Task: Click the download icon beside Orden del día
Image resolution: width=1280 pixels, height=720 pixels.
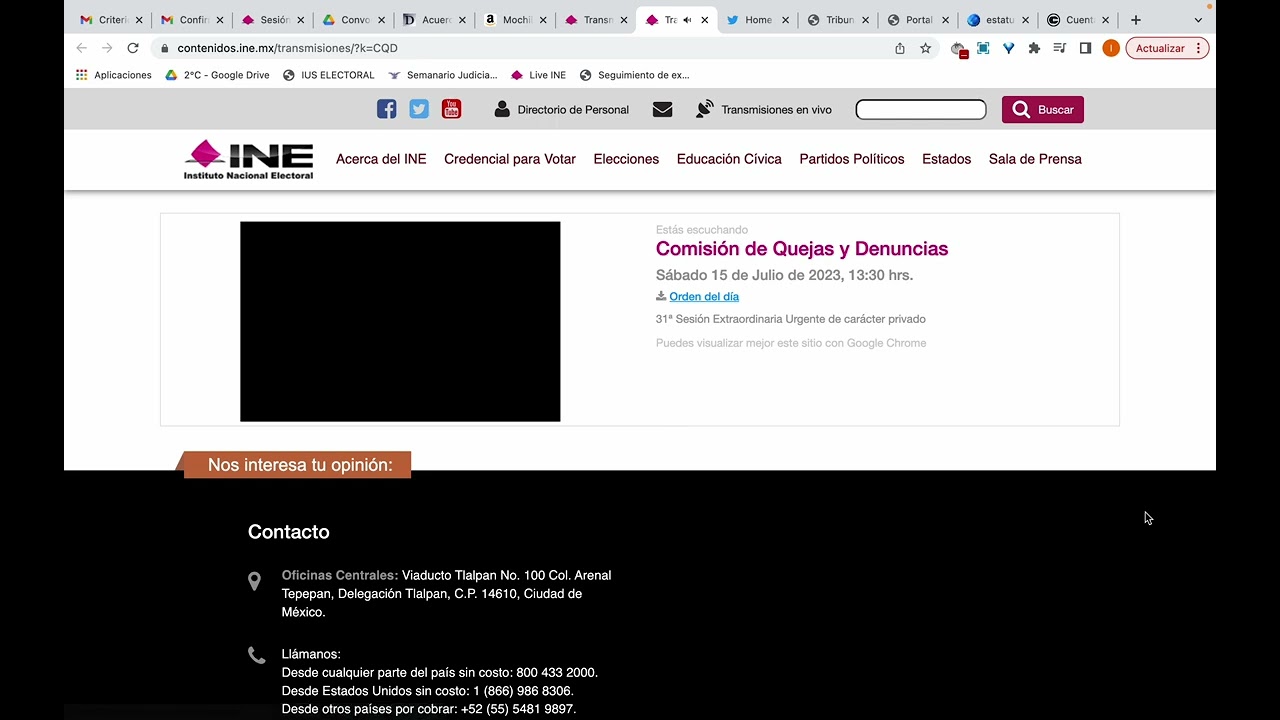Action: tap(661, 296)
